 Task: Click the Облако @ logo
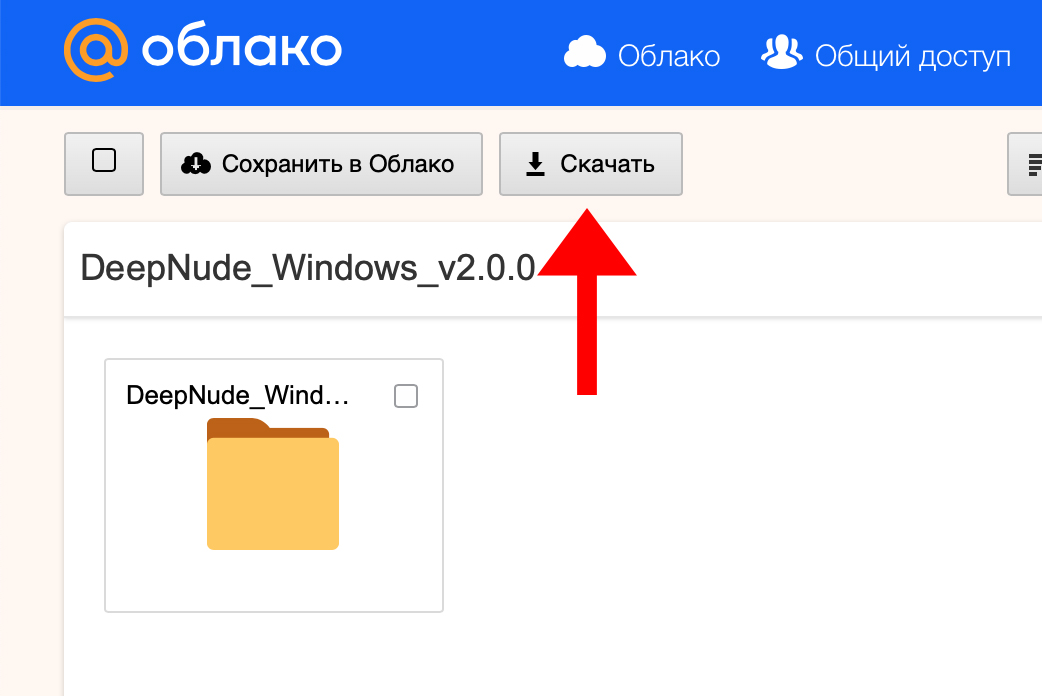pos(203,50)
